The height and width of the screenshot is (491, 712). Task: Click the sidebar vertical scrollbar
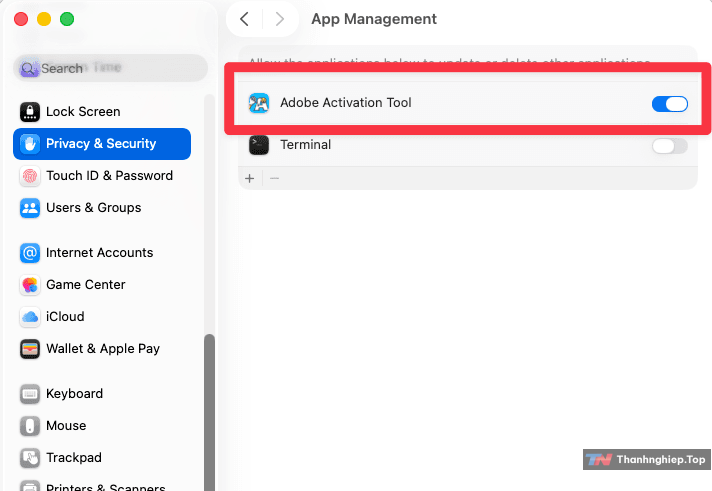209,412
